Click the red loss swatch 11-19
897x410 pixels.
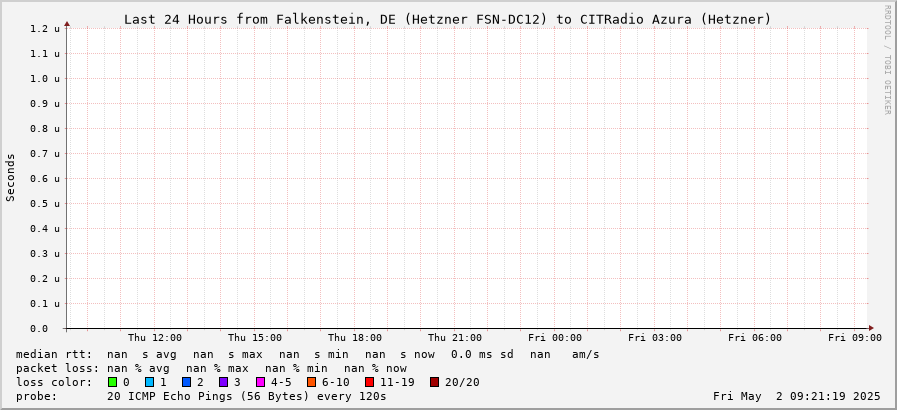(369, 382)
